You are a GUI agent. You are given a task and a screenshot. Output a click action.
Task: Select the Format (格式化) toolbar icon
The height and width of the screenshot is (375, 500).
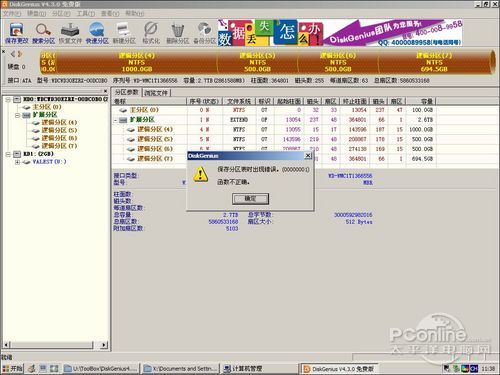151,33
